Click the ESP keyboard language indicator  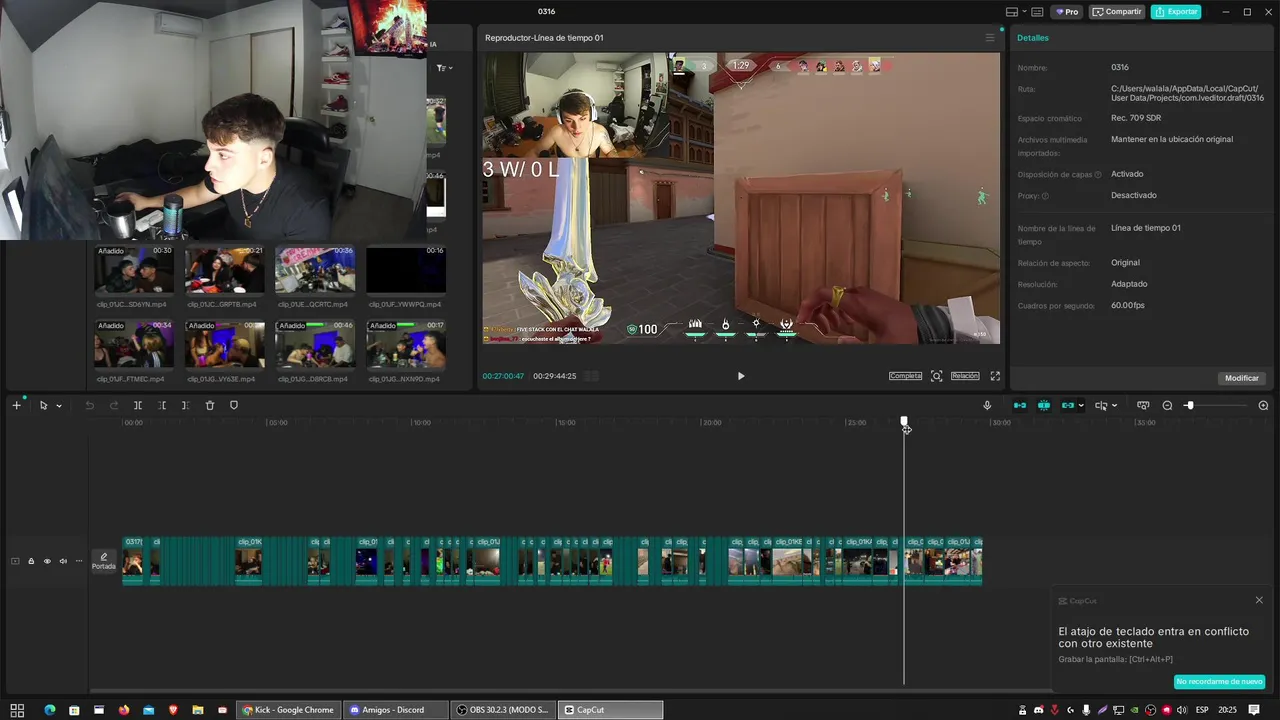click(x=1202, y=710)
